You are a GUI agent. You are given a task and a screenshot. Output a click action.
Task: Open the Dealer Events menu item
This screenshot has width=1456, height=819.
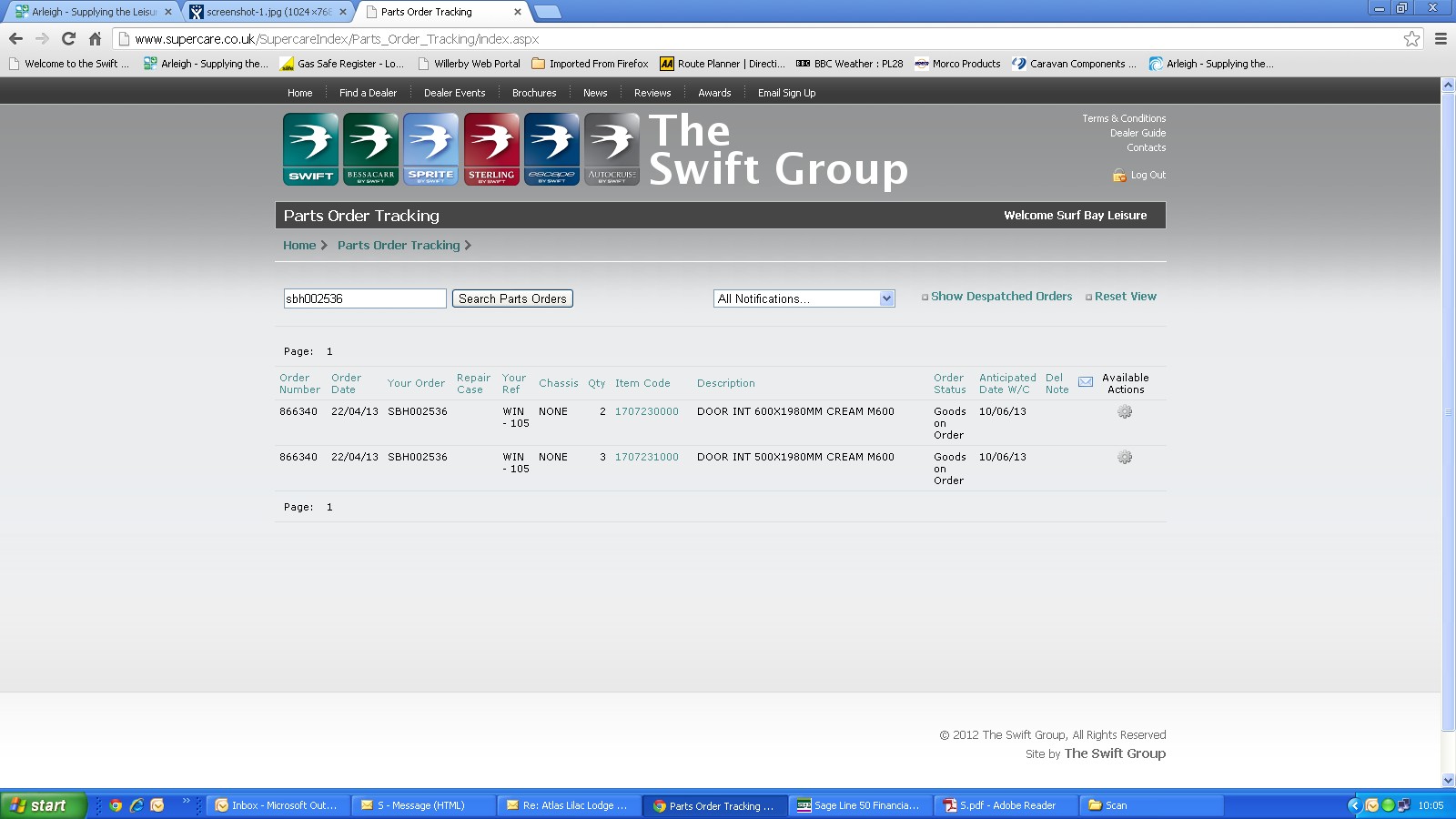click(454, 93)
